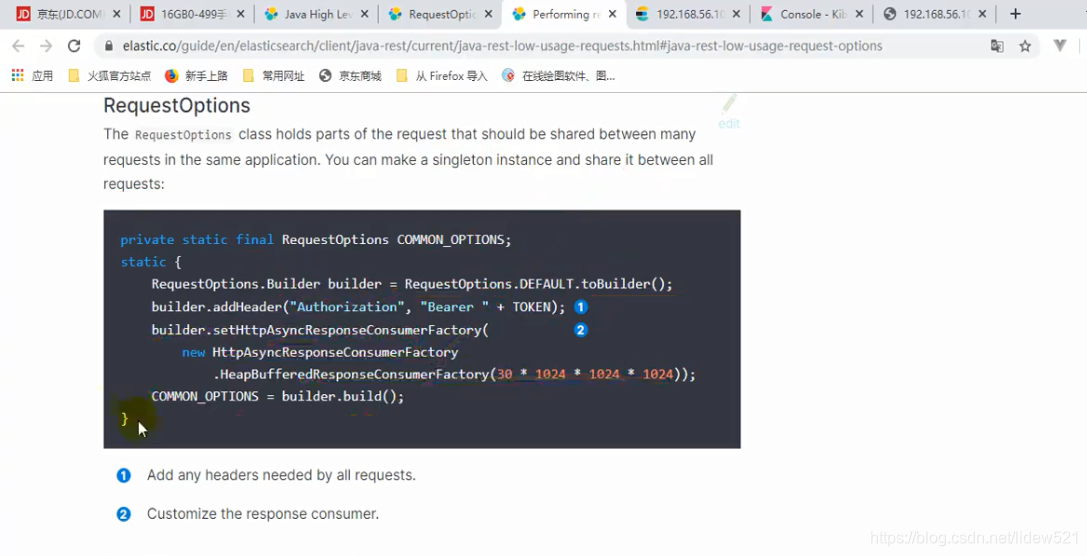Click callout 2 beside consumer note
This screenshot has width=1087, height=556.
click(x=123, y=514)
